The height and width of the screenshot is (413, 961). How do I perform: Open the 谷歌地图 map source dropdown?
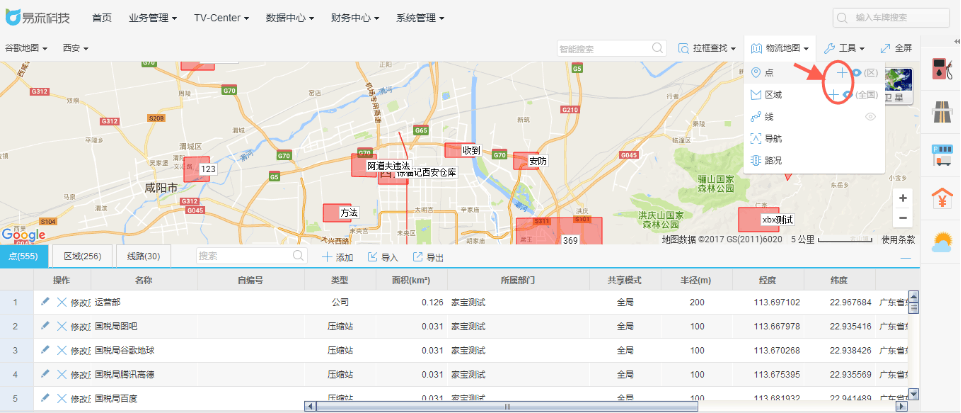point(28,48)
